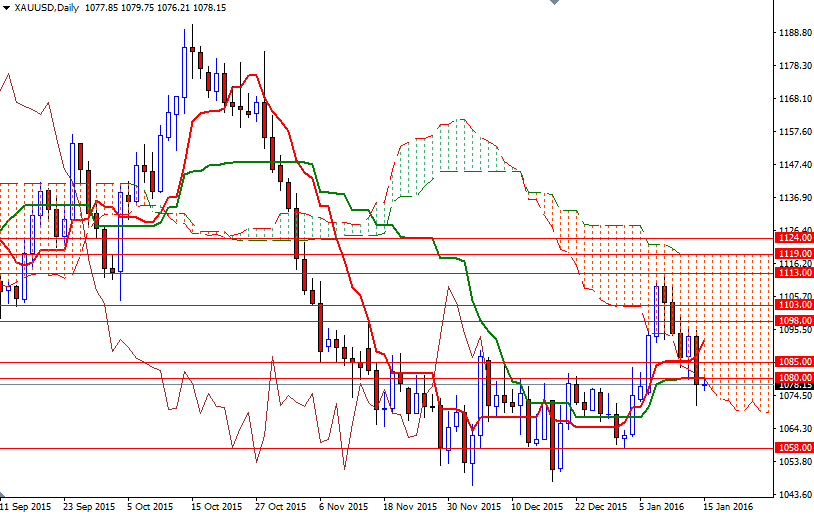This screenshot has width=814, height=516.
Task: Click the 1147.40 price scale label
Action: click(x=794, y=164)
